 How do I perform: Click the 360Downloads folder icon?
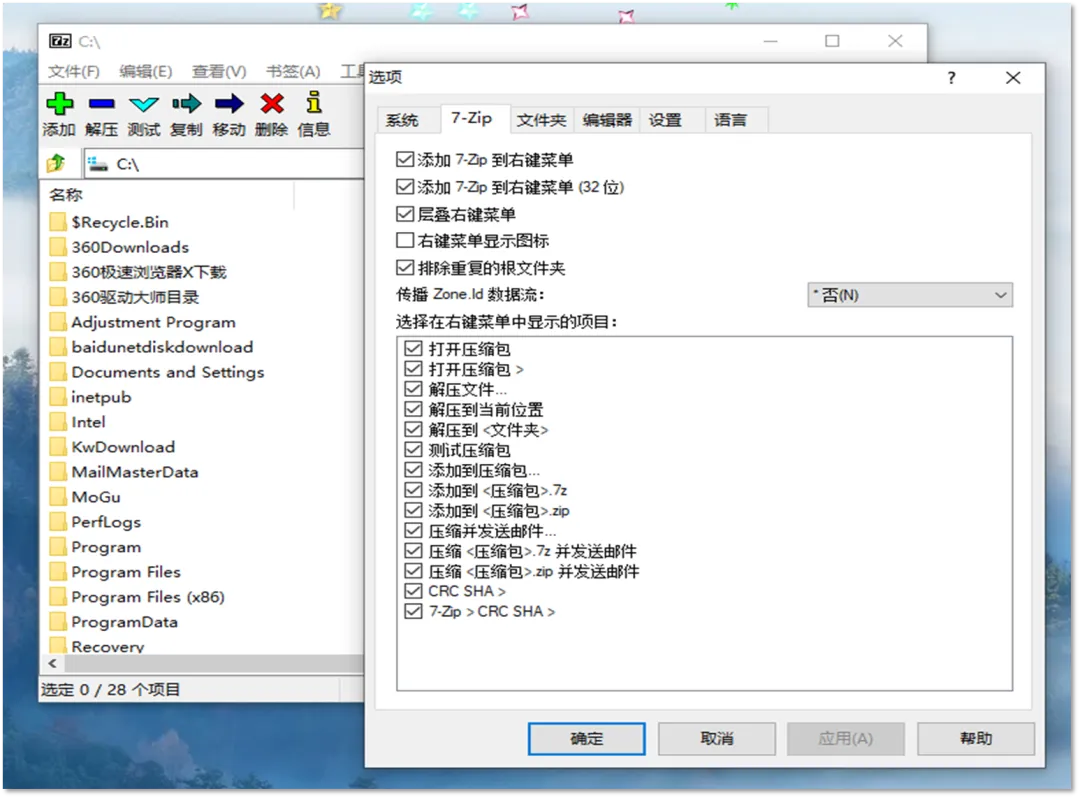(59, 247)
